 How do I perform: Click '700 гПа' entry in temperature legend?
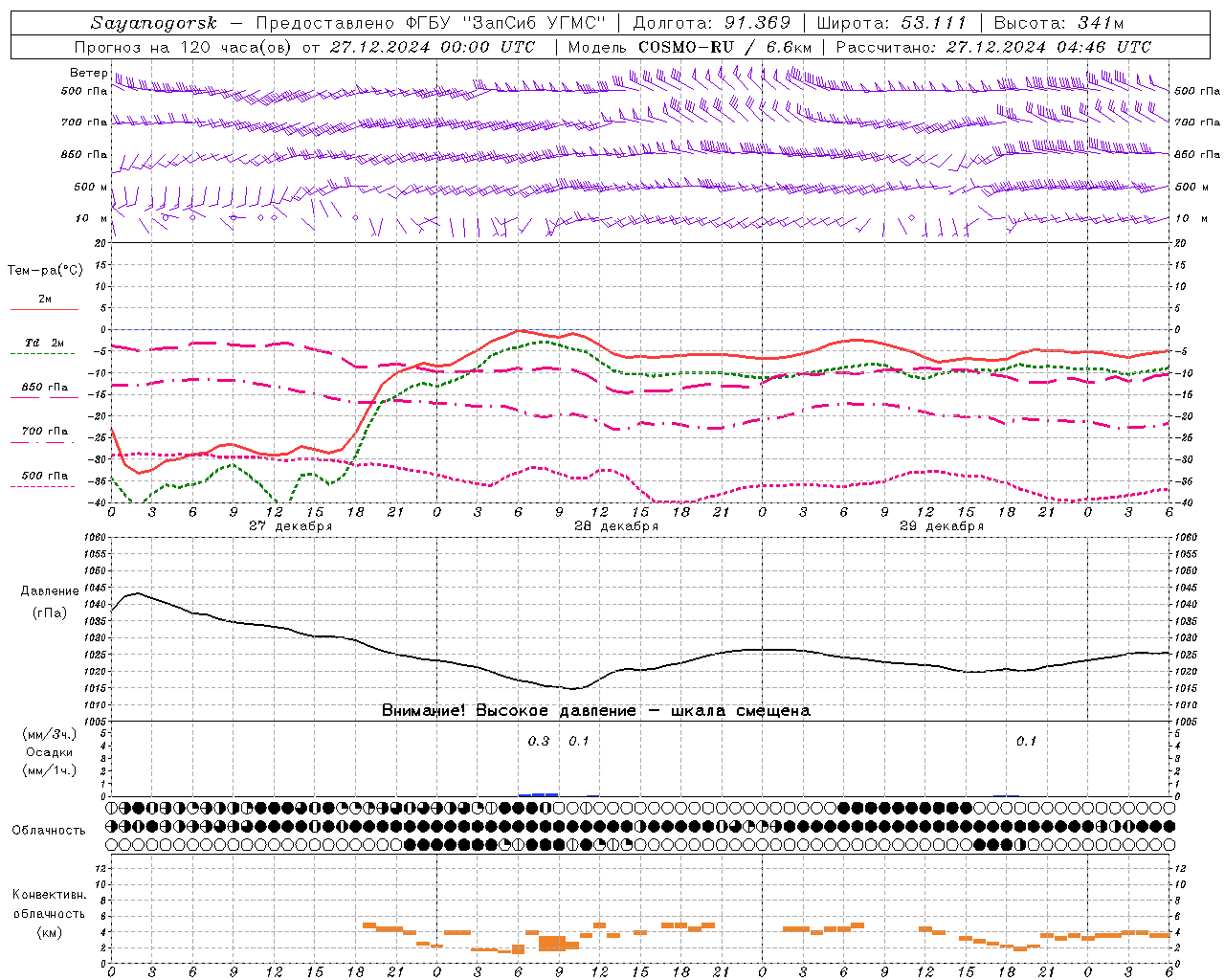click(45, 432)
